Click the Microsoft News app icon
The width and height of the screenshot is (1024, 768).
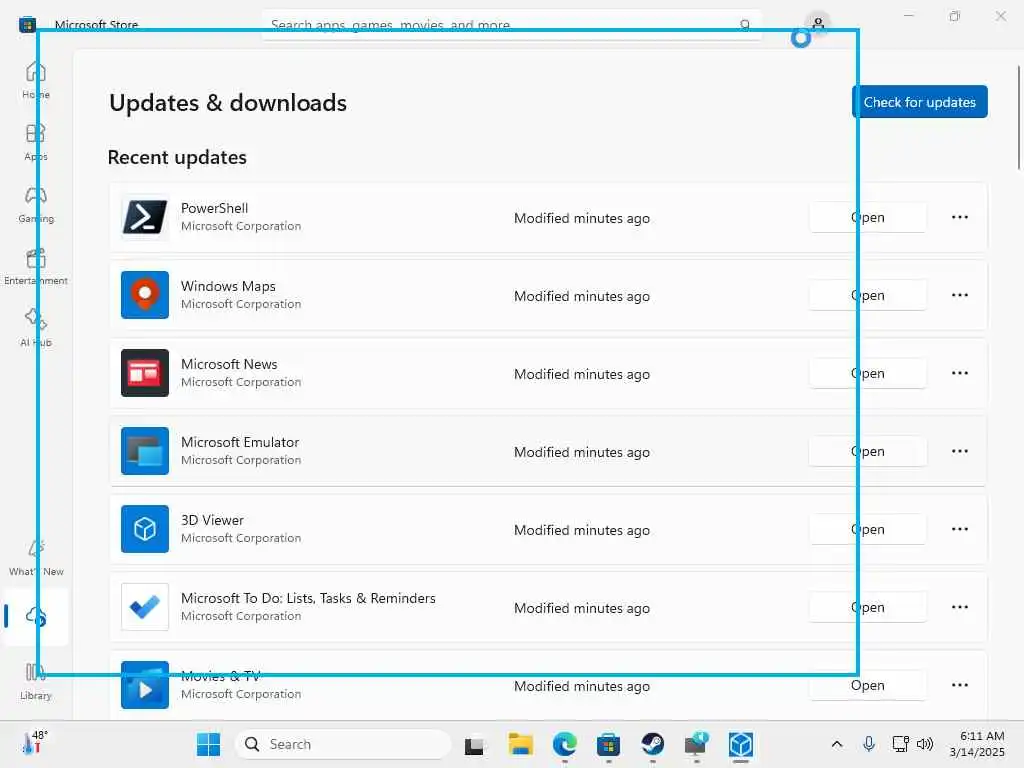(x=145, y=373)
